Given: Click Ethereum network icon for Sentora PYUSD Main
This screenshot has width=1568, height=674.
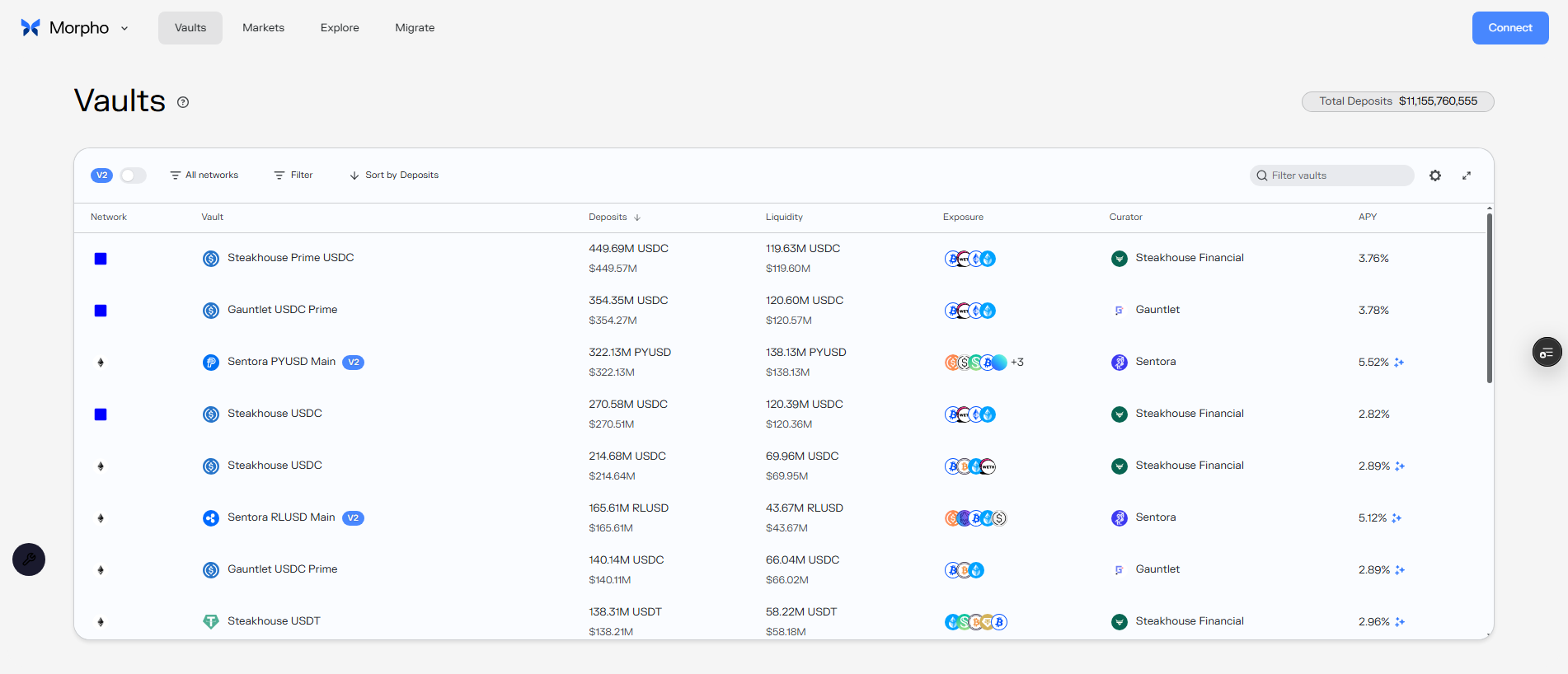Looking at the screenshot, I should [x=101, y=363].
